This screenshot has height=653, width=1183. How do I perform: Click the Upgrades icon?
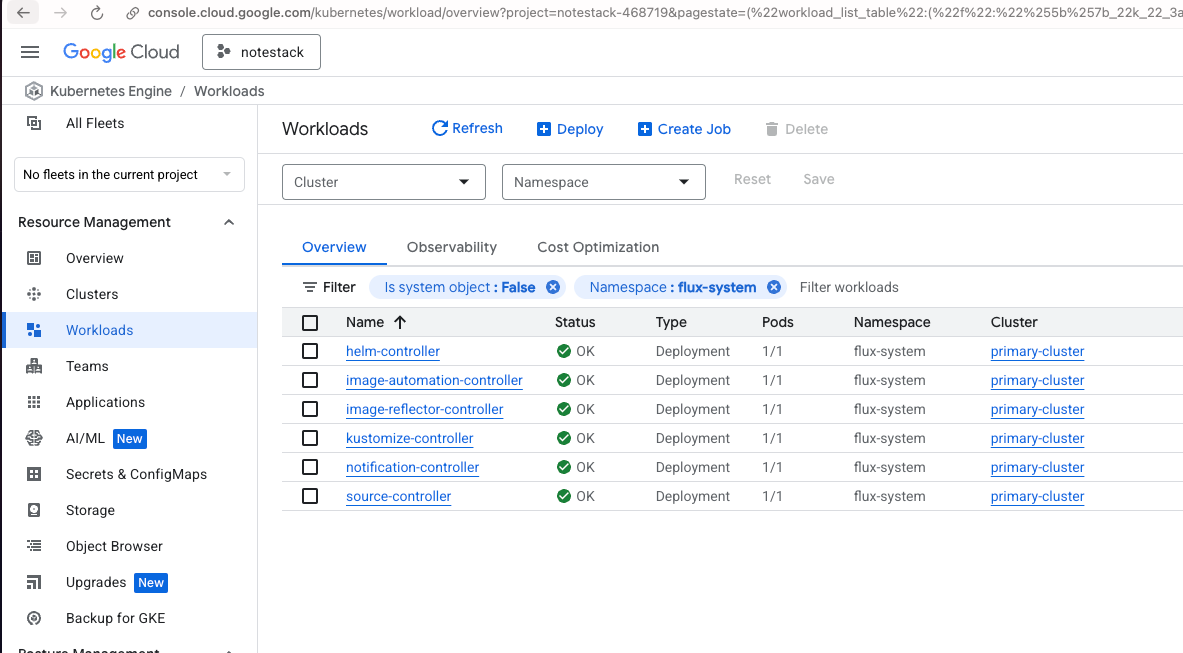[x=34, y=582]
